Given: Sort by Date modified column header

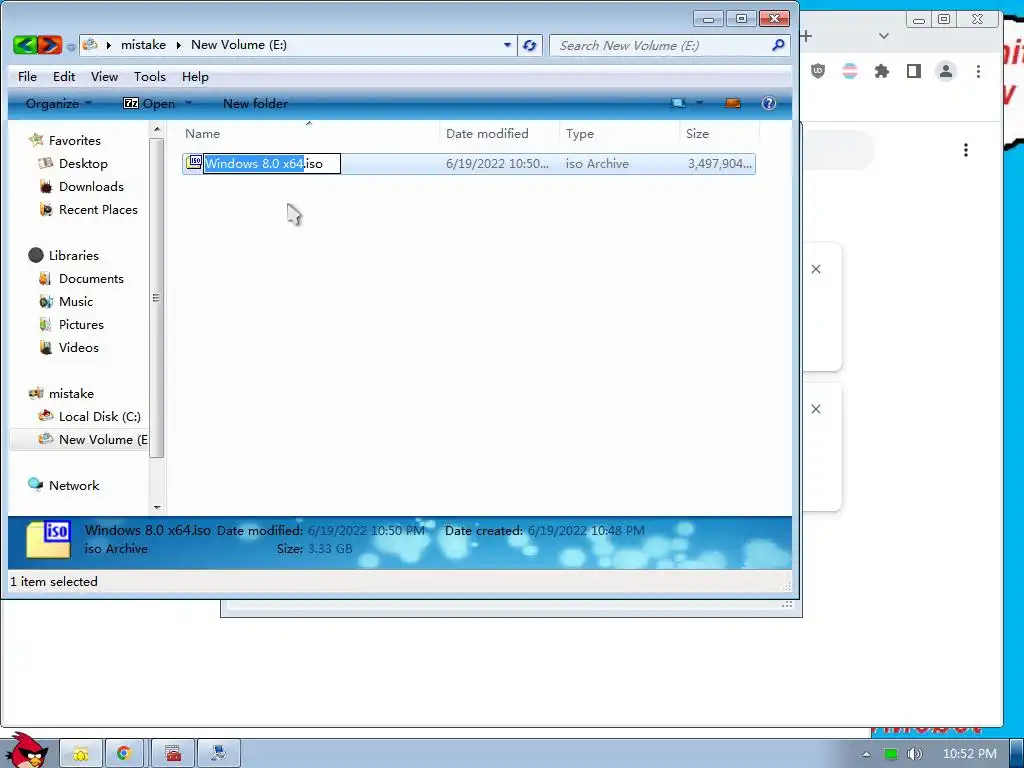Looking at the screenshot, I should tap(500, 133).
